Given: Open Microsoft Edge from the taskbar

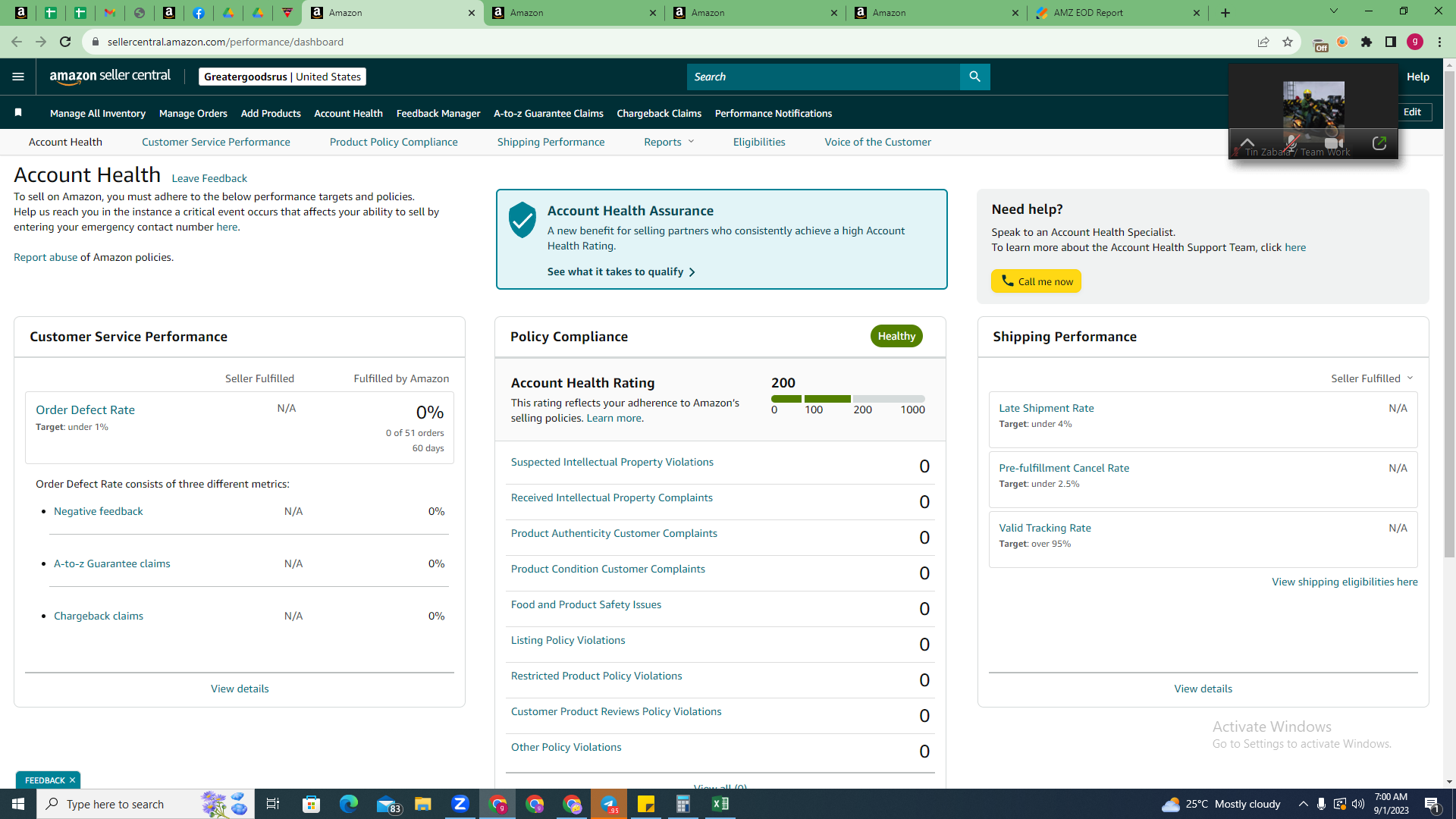Looking at the screenshot, I should coord(349,804).
